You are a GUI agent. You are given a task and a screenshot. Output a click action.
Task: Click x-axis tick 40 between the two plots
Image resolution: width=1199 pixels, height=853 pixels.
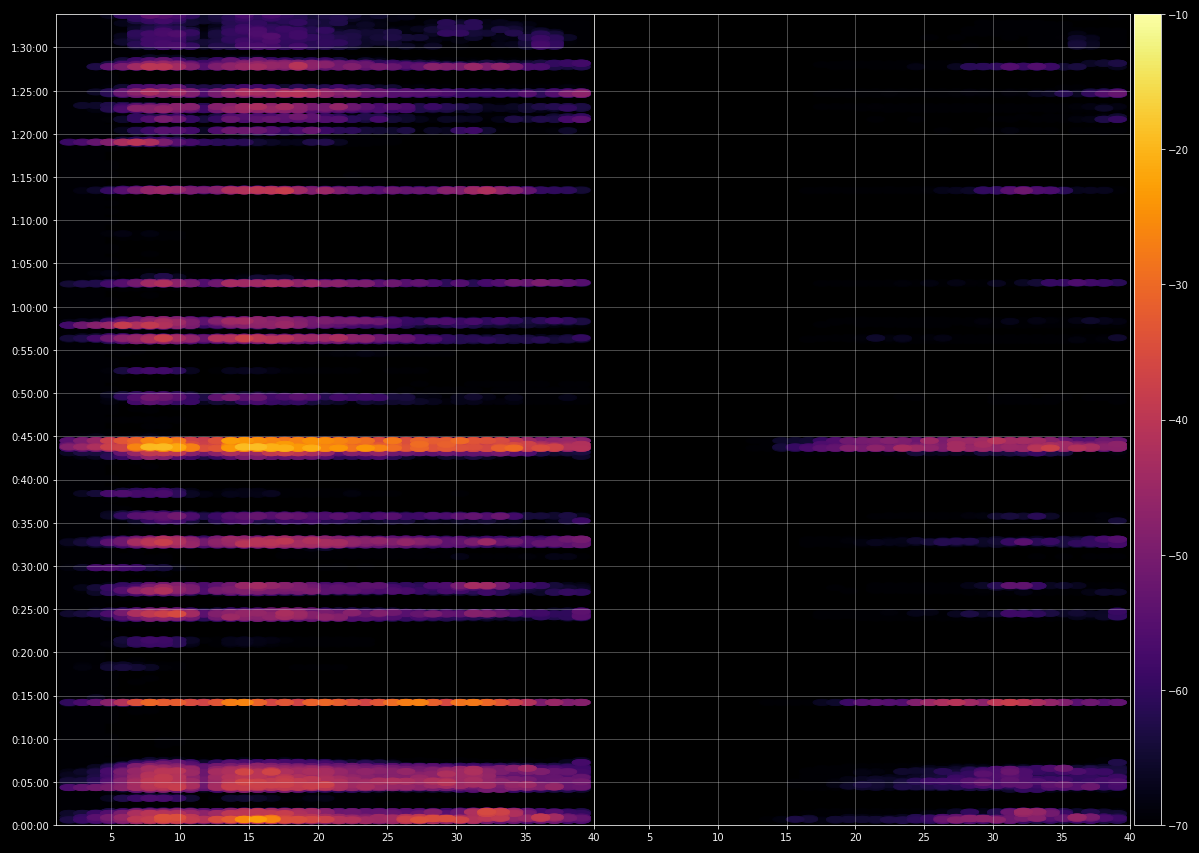pos(594,837)
